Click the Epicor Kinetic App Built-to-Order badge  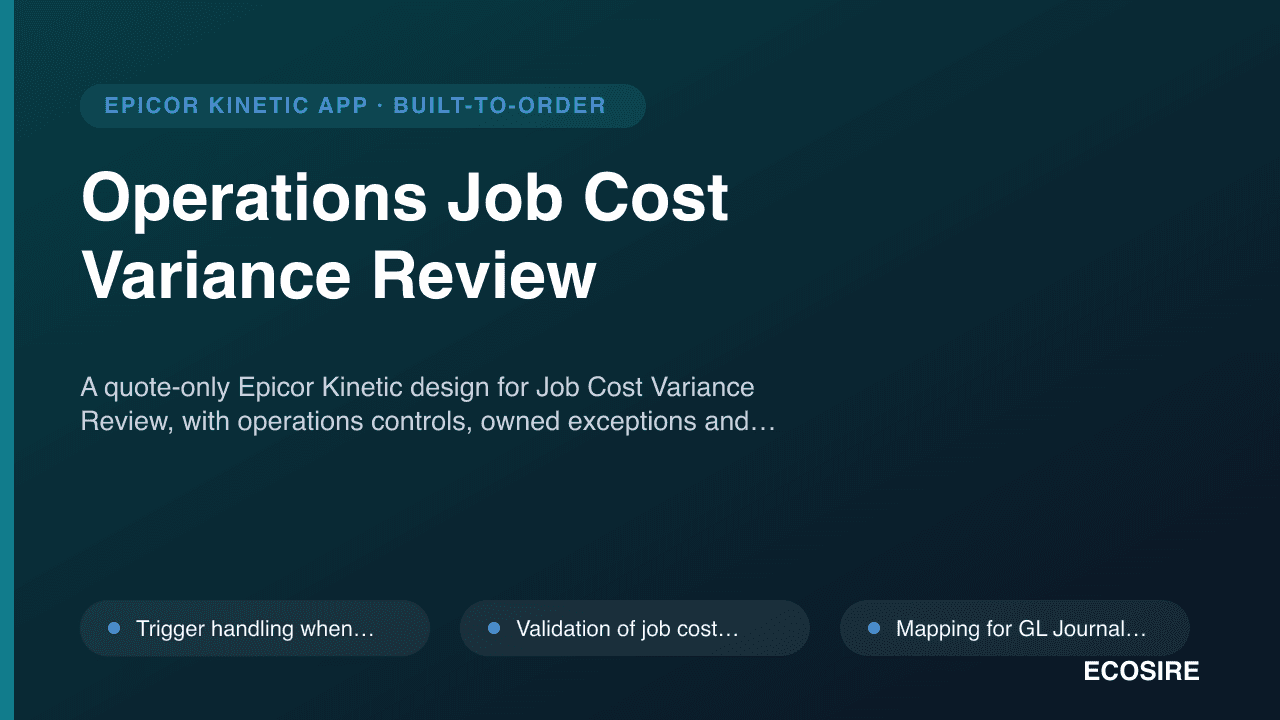(362, 106)
